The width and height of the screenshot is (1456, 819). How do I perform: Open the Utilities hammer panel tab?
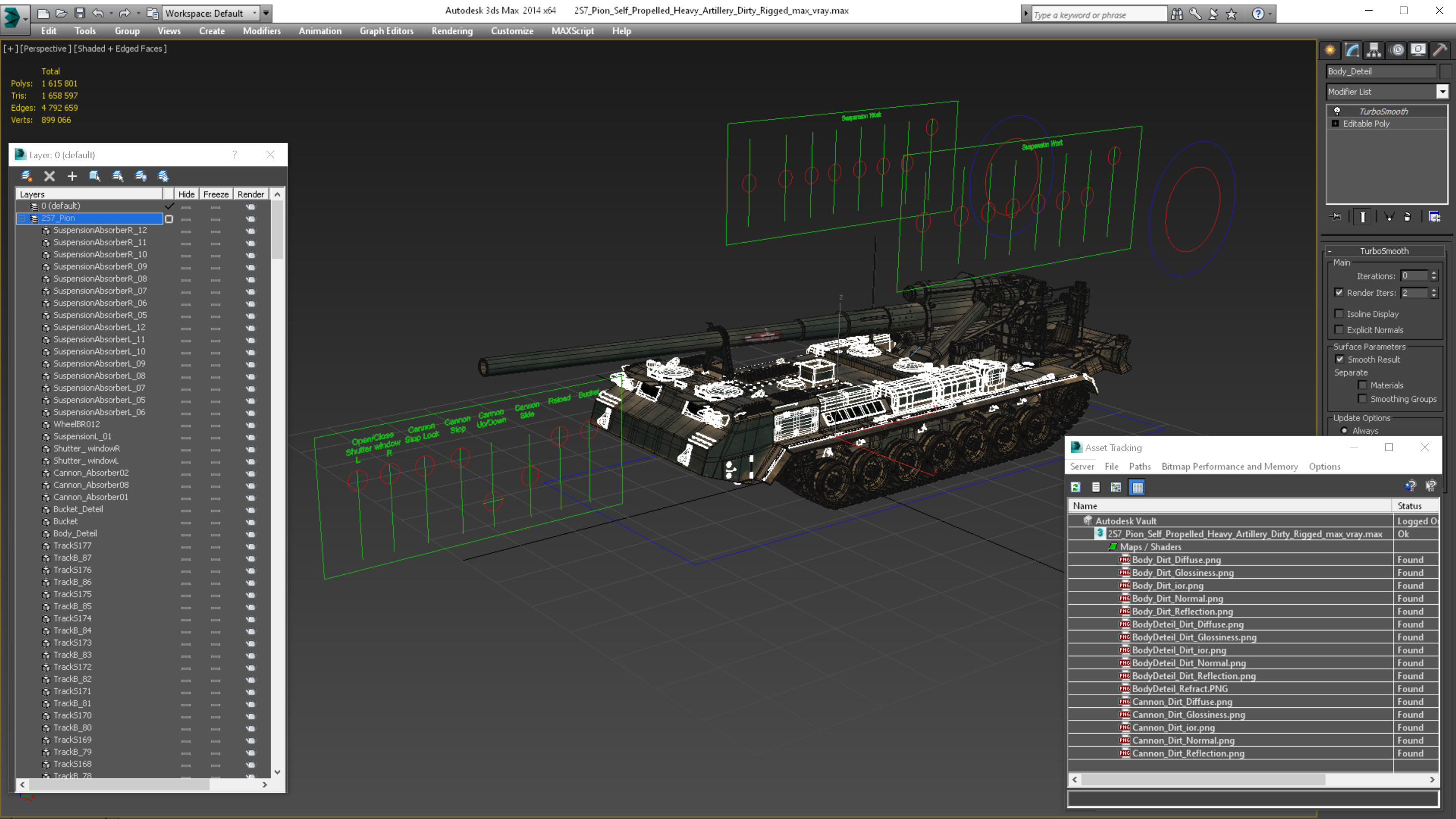coord(1440,51)
